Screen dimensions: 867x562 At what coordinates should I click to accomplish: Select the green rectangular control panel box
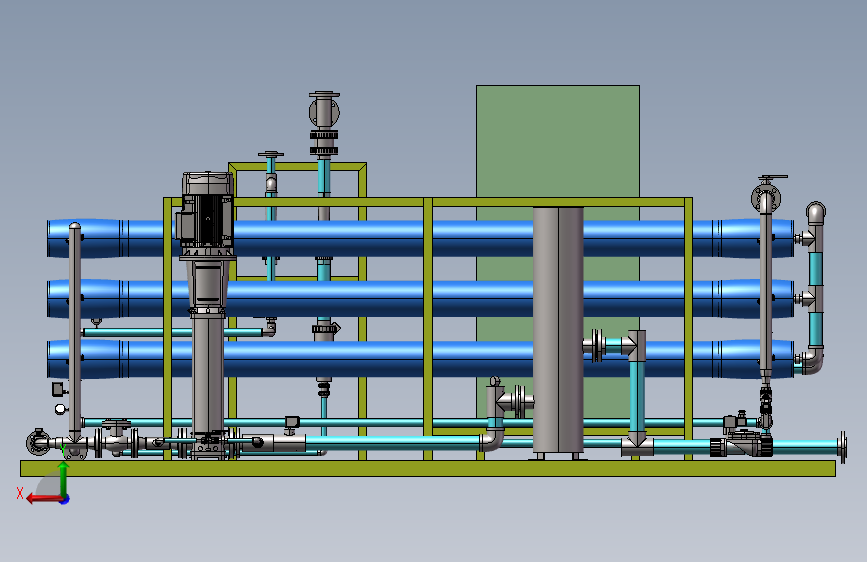coord(558,141)
